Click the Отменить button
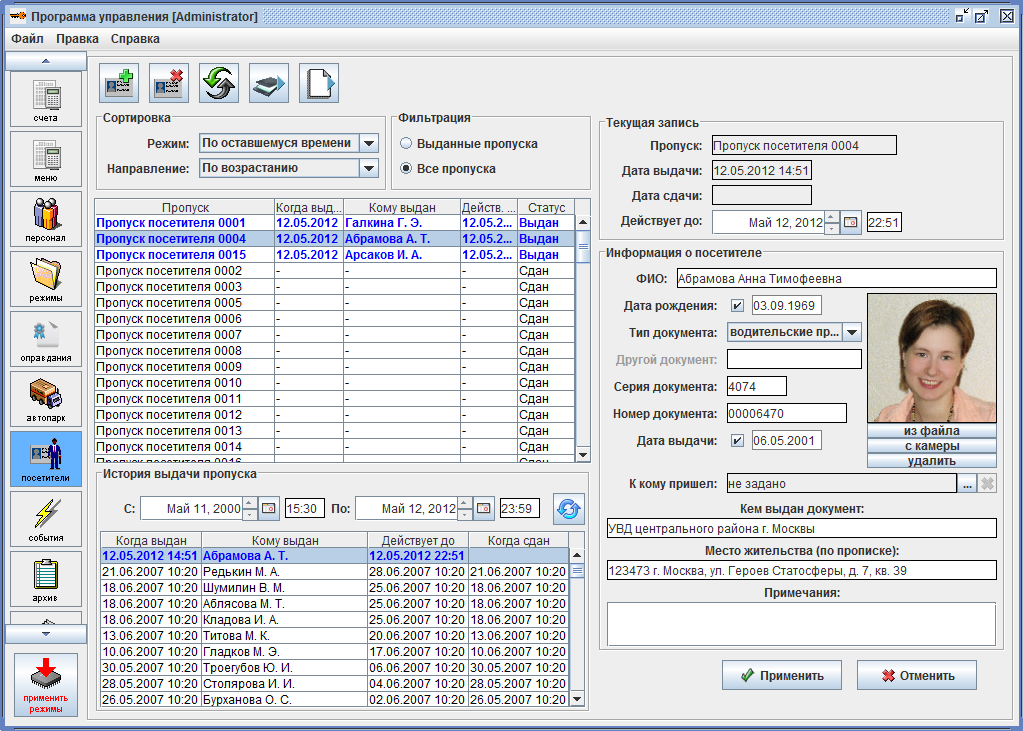Image resolution: width=1023 pixels, height=731 pixels. click(x=916, y=675)
